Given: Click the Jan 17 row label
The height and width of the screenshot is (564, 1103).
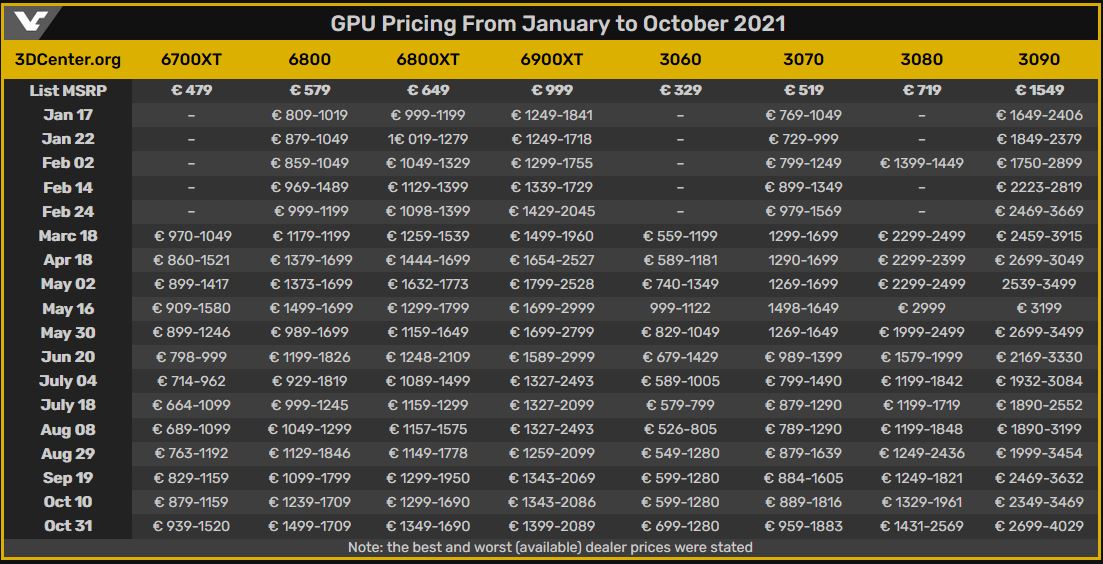Looking at the screenshot, I should [68, 115].
